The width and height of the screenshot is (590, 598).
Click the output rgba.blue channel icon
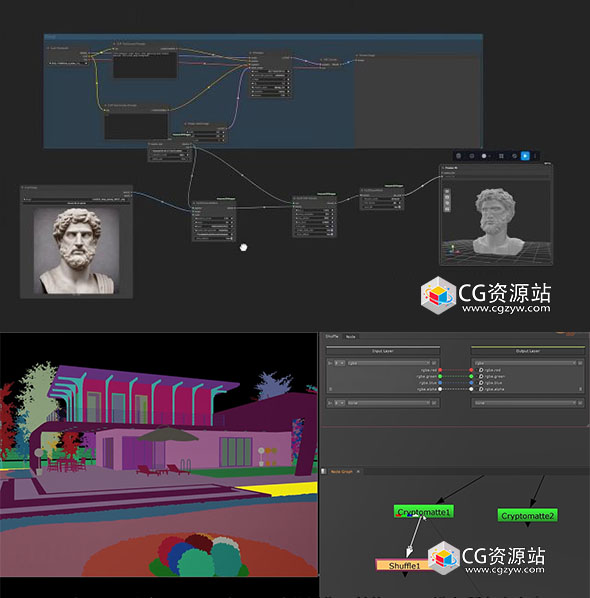481,383
